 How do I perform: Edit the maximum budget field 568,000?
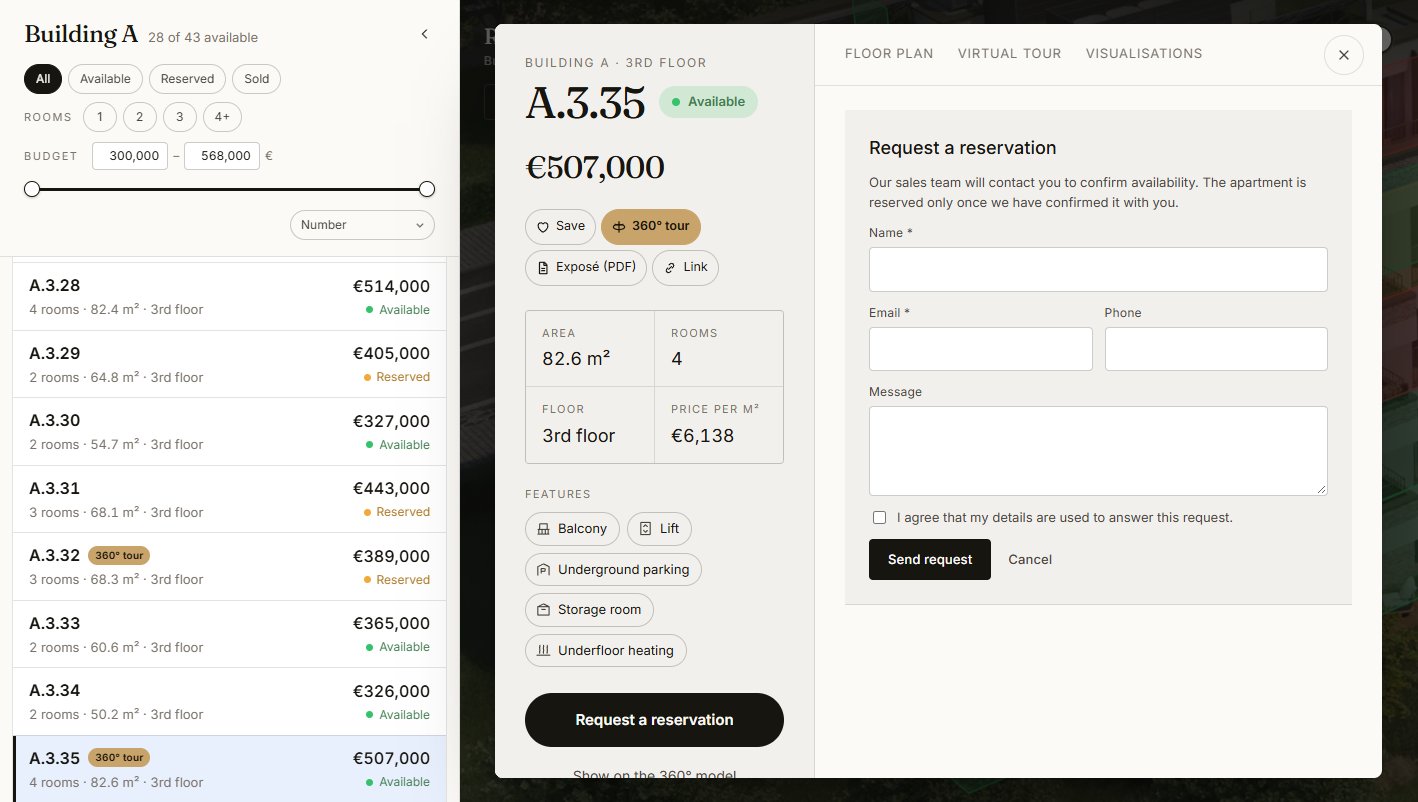(x=222, y=156)
